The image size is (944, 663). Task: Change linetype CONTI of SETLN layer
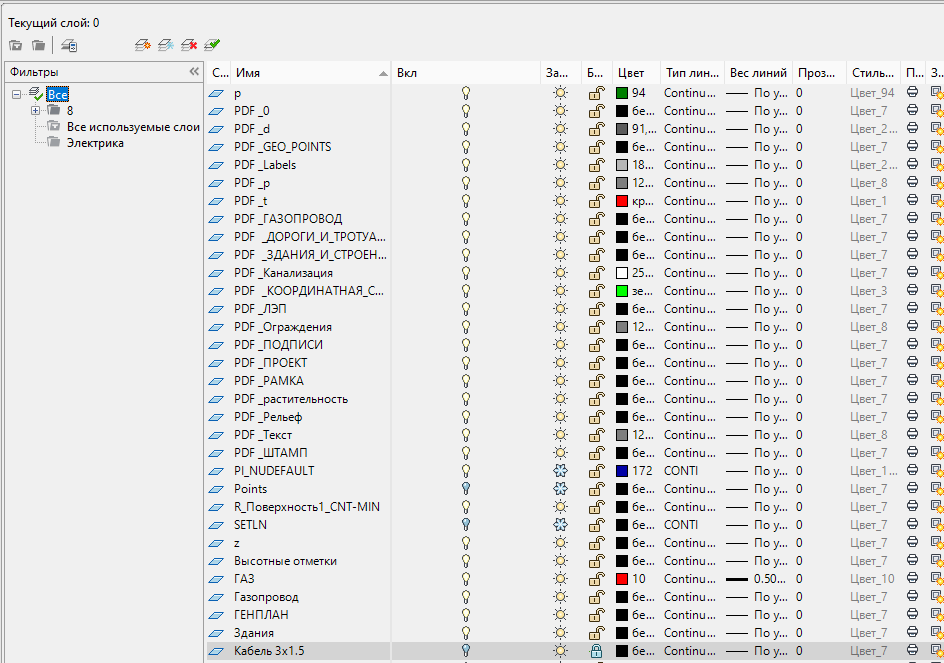[681, 525]
